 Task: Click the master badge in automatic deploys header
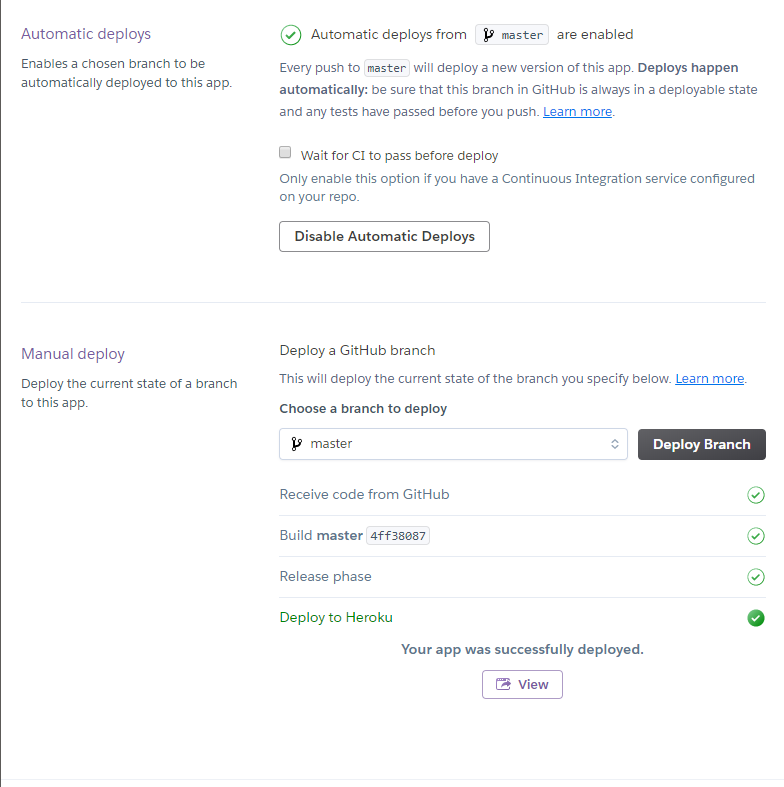(511, 35)
